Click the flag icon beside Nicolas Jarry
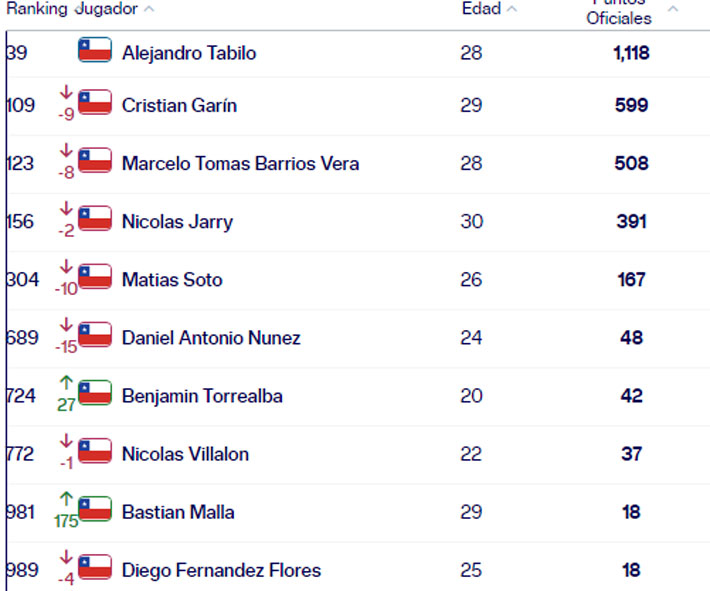This screenshot has width=710, height=591. click(95, 220)
